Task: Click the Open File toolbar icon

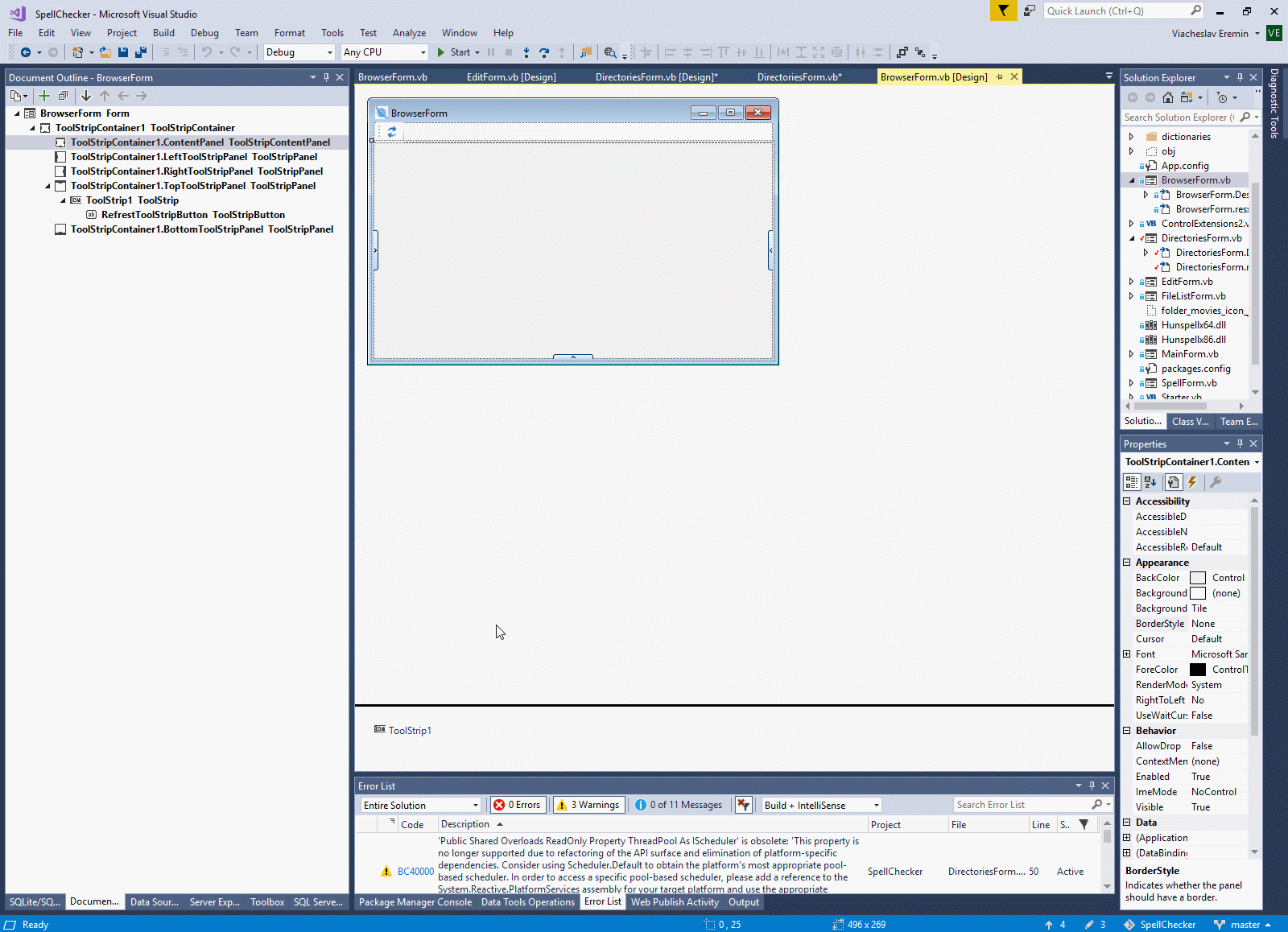Action: pos(105,52)
